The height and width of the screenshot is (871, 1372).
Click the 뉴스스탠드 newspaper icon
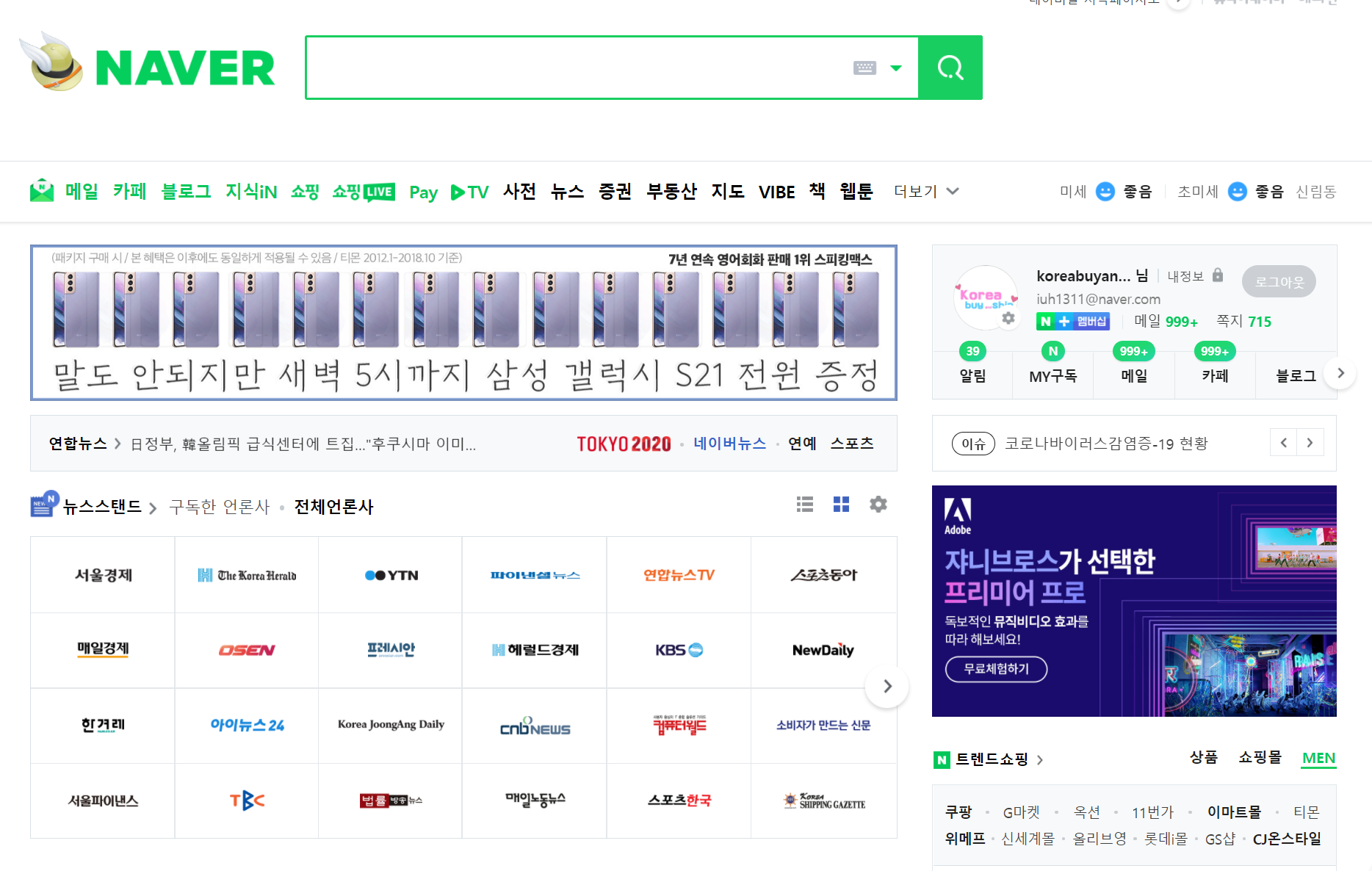point(44,505)
